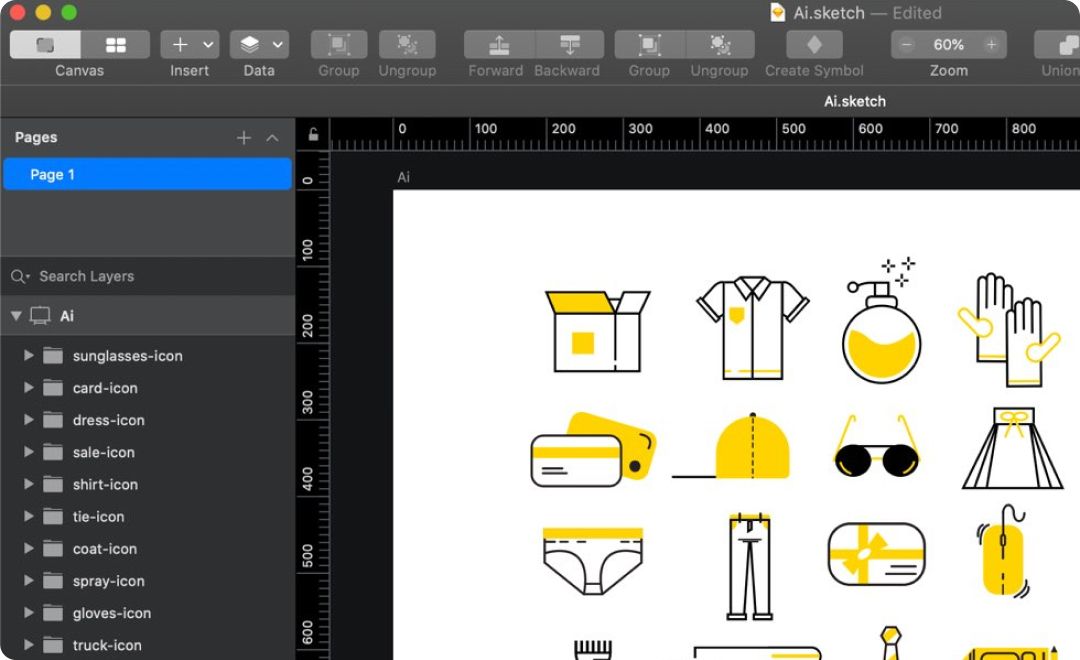Click the ruler lock icon
1080x660 pixels.
tap(313, 134)
